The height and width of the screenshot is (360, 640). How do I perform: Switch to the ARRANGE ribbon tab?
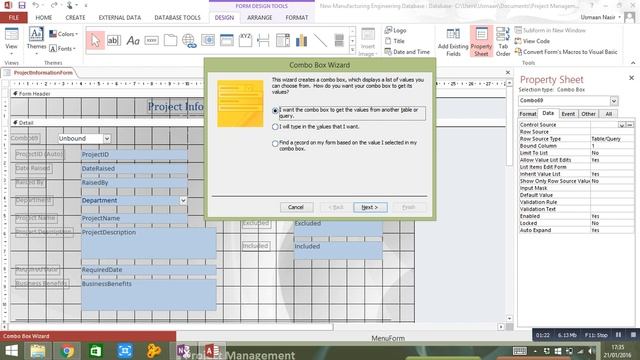point(260,18)
